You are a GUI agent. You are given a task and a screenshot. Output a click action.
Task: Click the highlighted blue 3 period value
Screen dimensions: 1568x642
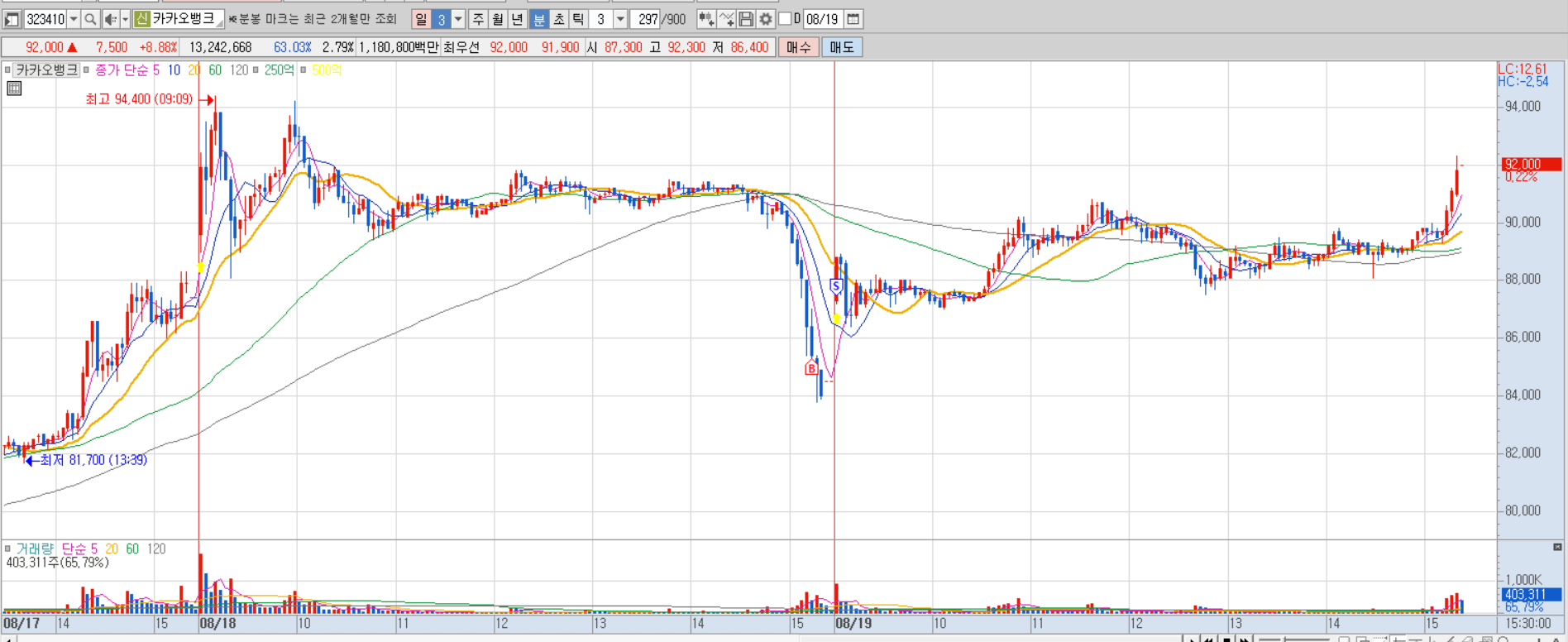click(x=442, y=19)
